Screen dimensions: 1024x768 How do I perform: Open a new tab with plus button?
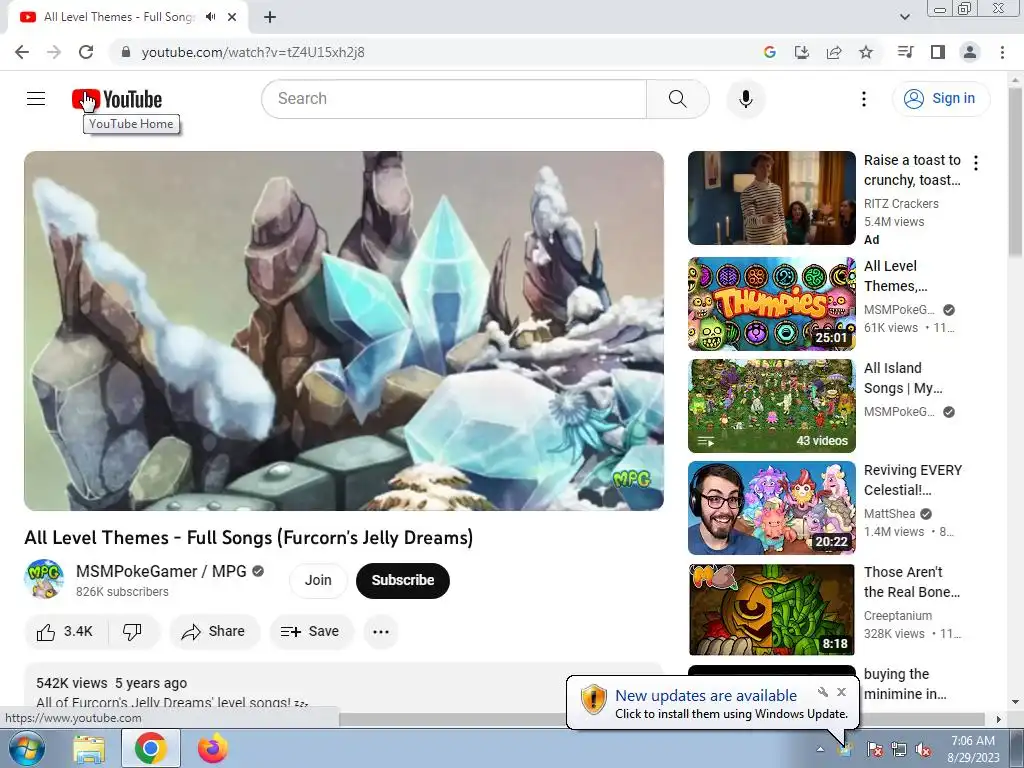point(270,17)
